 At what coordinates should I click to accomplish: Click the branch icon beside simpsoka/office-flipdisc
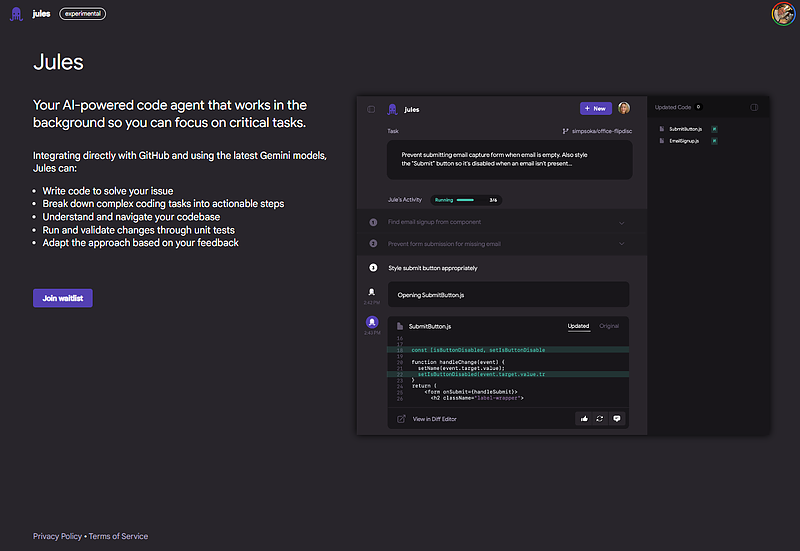click(565, 131)
